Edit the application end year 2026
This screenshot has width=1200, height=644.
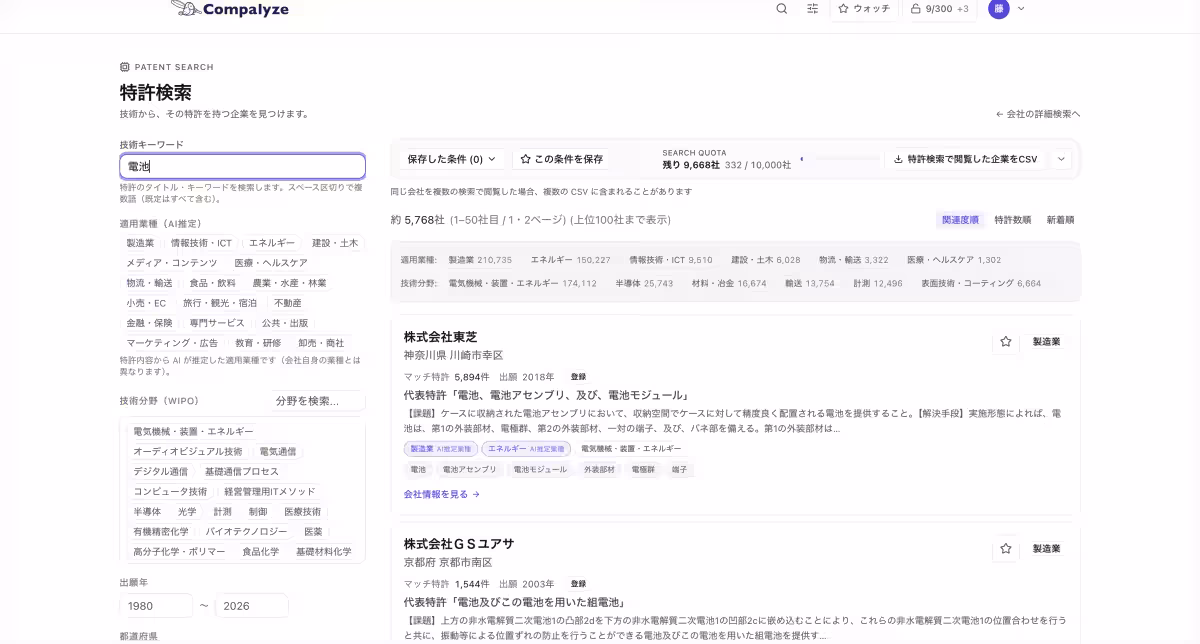(x=251, y=606)
